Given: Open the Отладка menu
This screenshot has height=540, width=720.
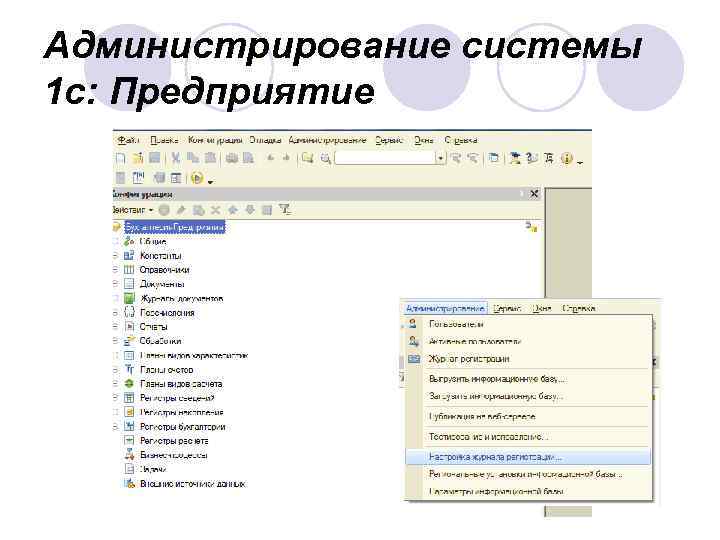Looking at the screenshot, I should click(x=265, y=140).
